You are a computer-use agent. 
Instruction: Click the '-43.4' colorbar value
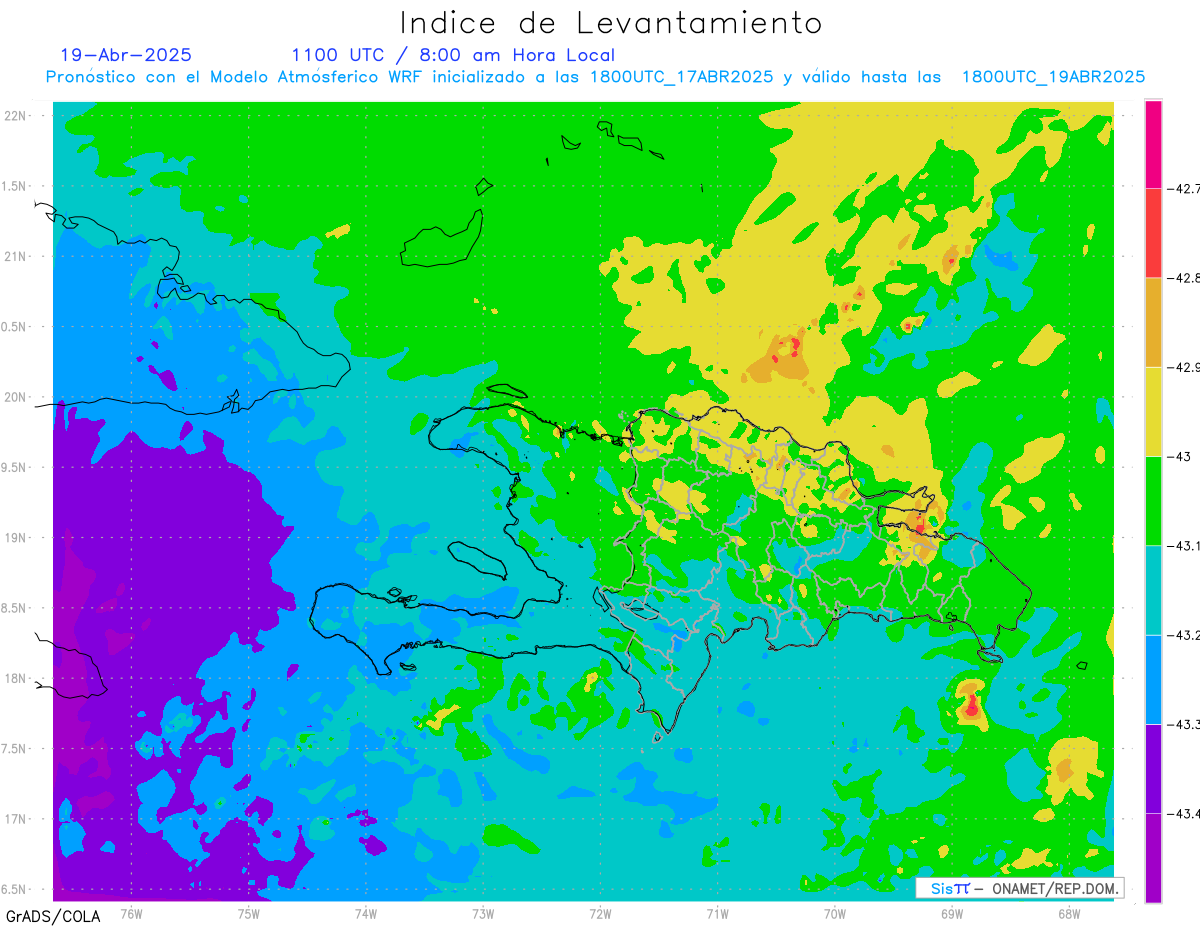pyautogui.click(x=1184, y=813)
